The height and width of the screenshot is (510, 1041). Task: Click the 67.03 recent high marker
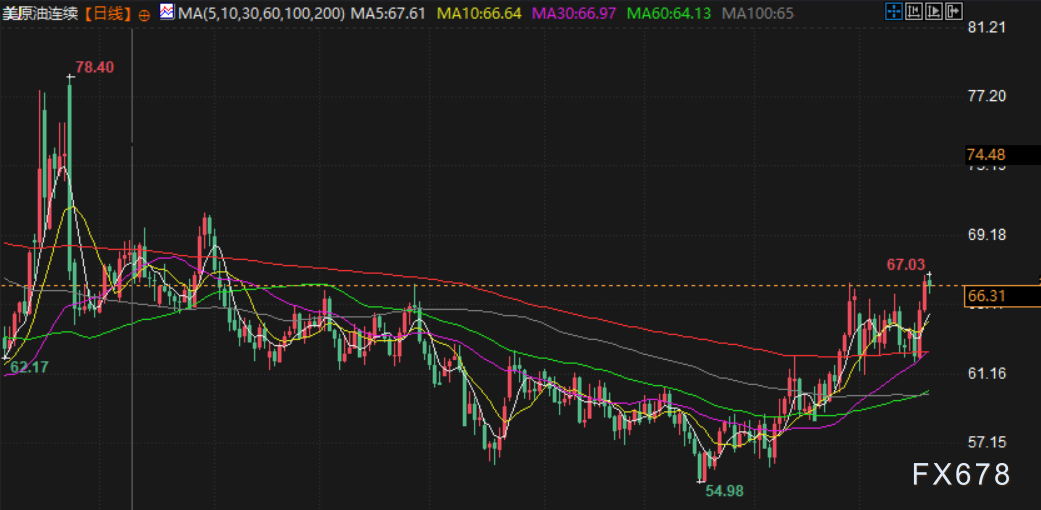(906, 264)
